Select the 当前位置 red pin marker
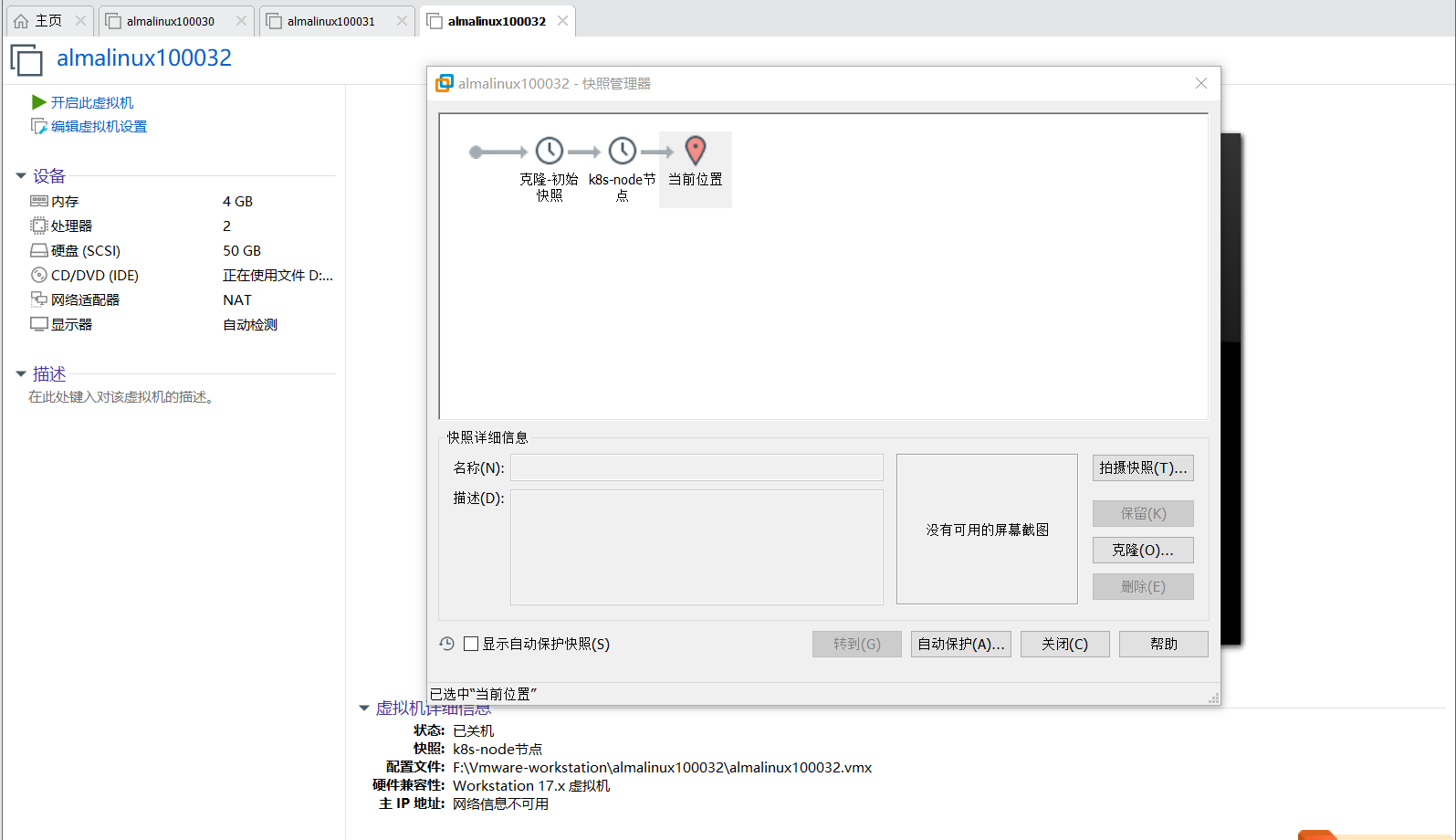The image size is (1456, 840). [696, 151]
